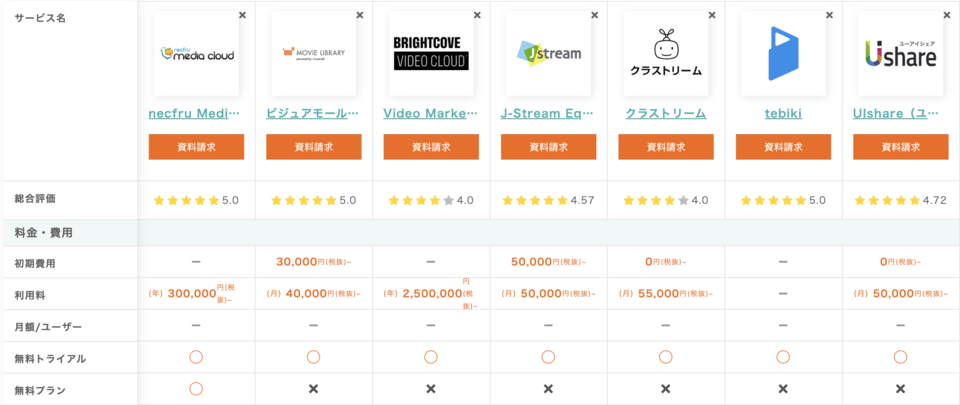The width and height of the screenshot is (960, 405).
Task: Click the blue tebiki logo icon
Action: click(x=783, y=54)
